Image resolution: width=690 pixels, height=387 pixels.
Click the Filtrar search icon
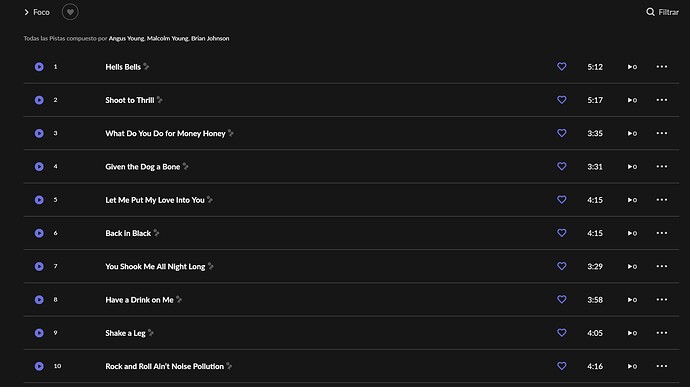[x=650, y=12]
